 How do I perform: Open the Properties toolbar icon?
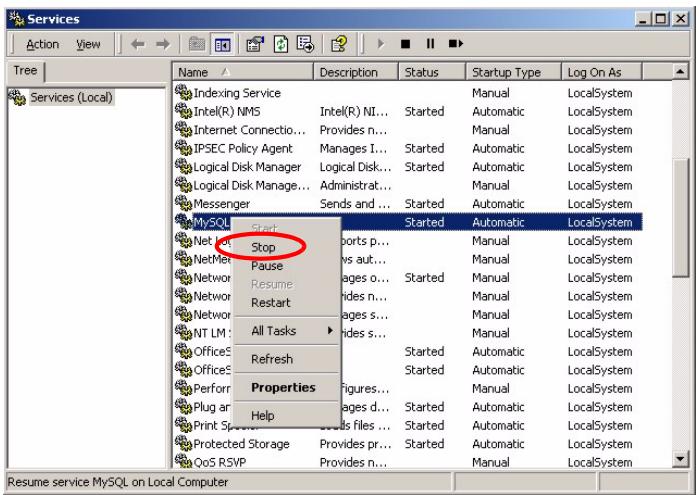[x=255, y=44]
